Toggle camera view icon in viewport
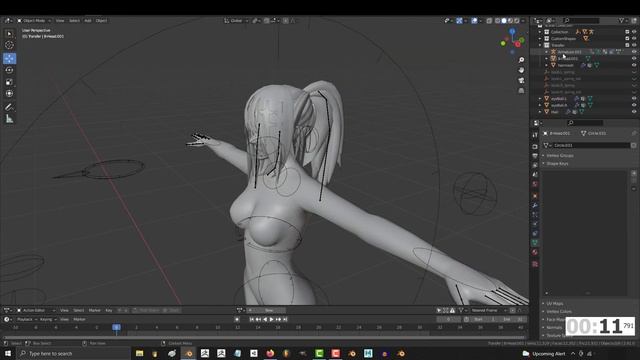The image size is (640, 360). coord(521,80)
